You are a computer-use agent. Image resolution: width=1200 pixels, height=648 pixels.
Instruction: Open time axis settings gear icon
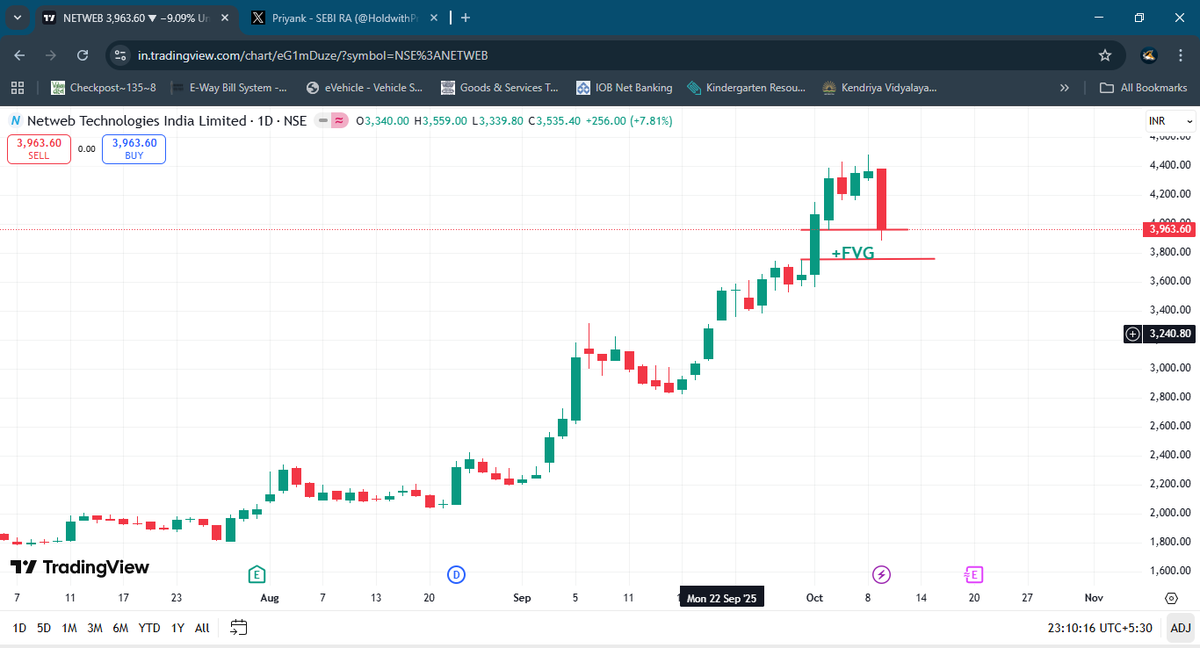pos(1171,598)
